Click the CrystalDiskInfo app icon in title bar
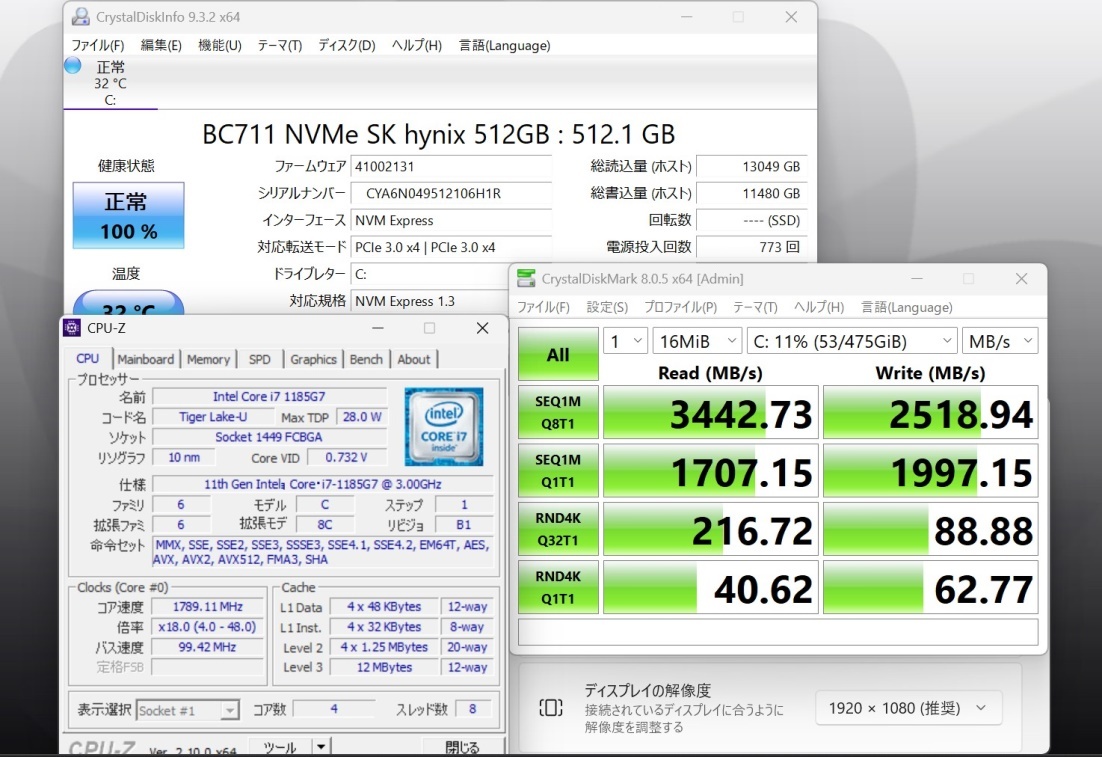 pyautogui.click(x=81, y=16)
